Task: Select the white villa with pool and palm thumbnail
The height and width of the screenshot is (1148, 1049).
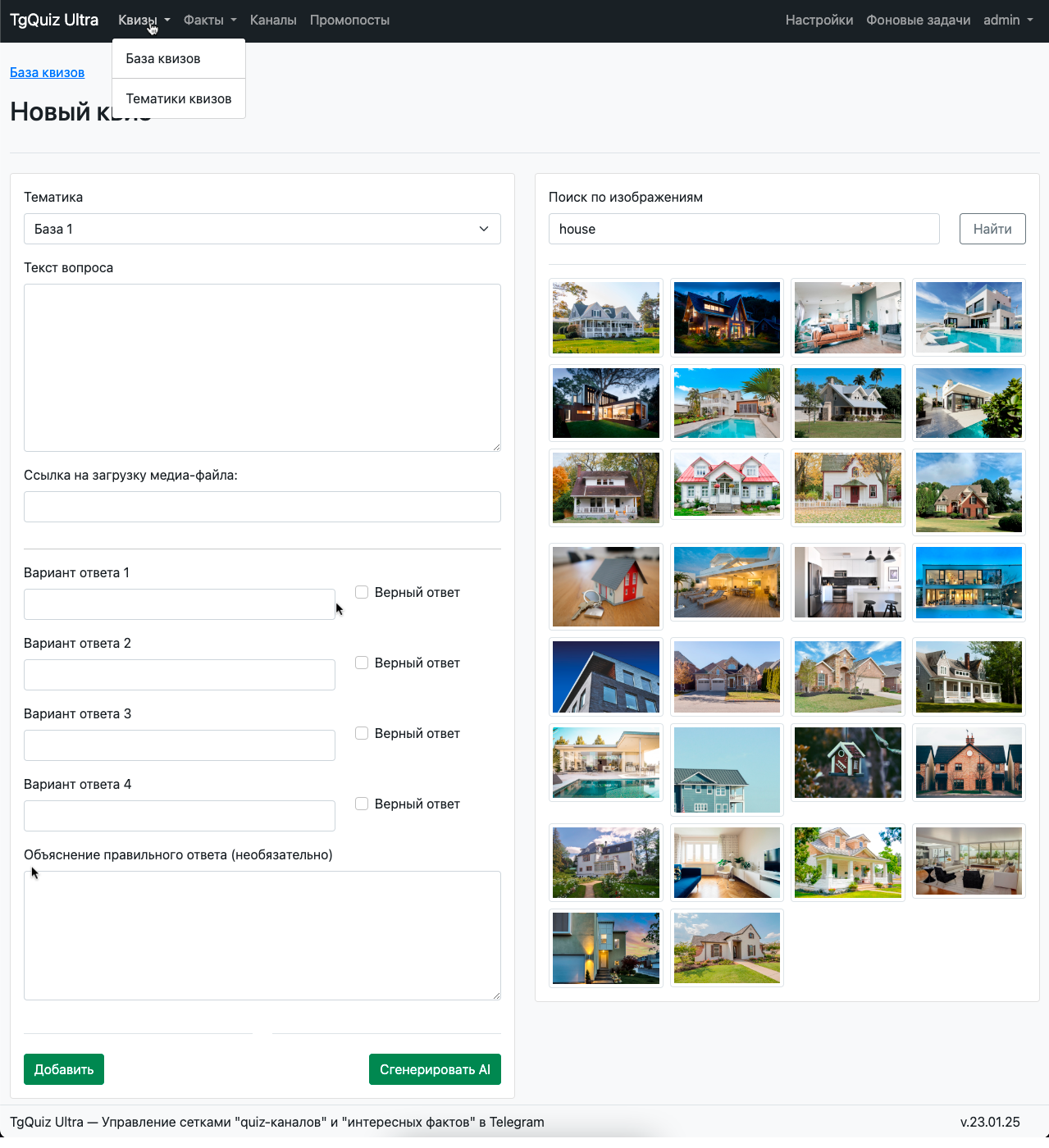Action: (727, 403)
